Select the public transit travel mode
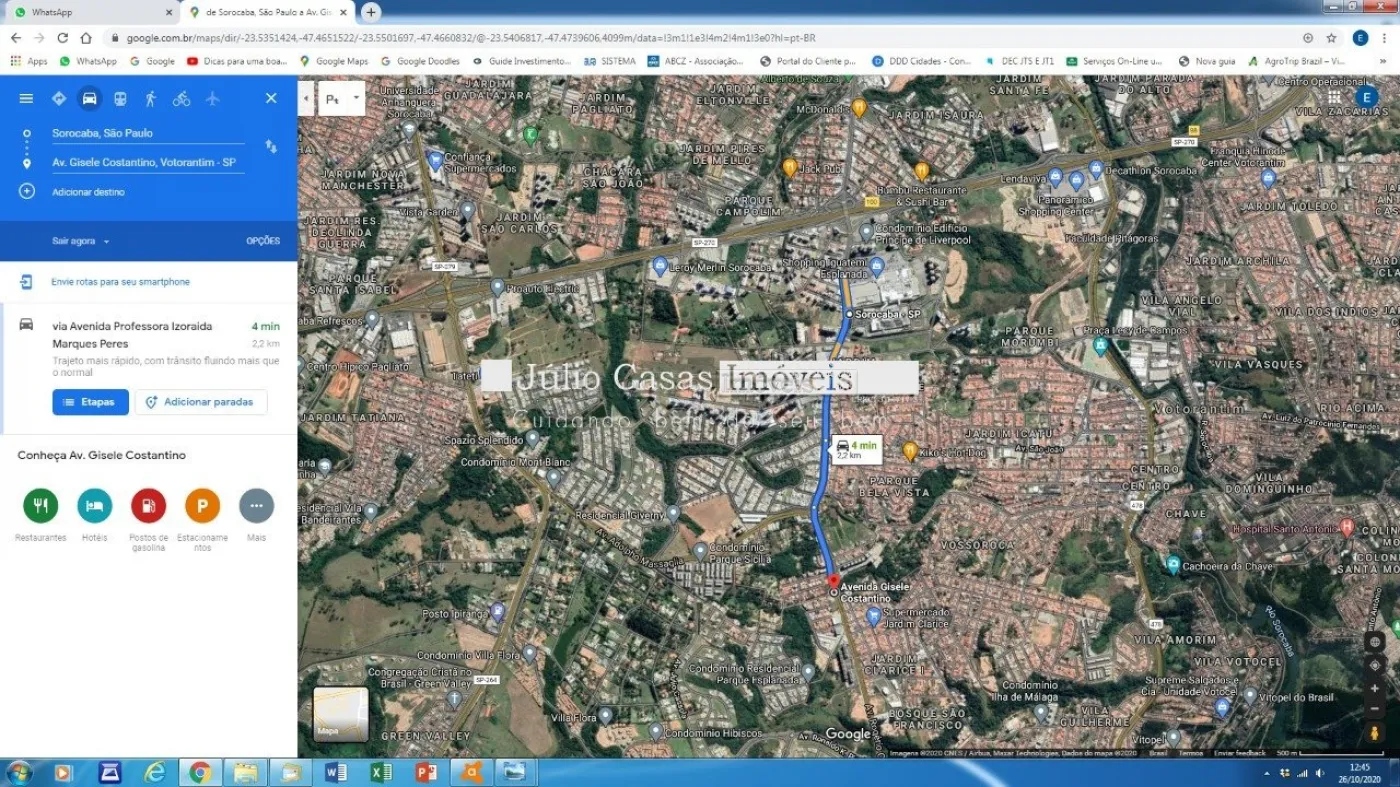Viewport: 1400px width, 787px height. (x=120, y=98)
